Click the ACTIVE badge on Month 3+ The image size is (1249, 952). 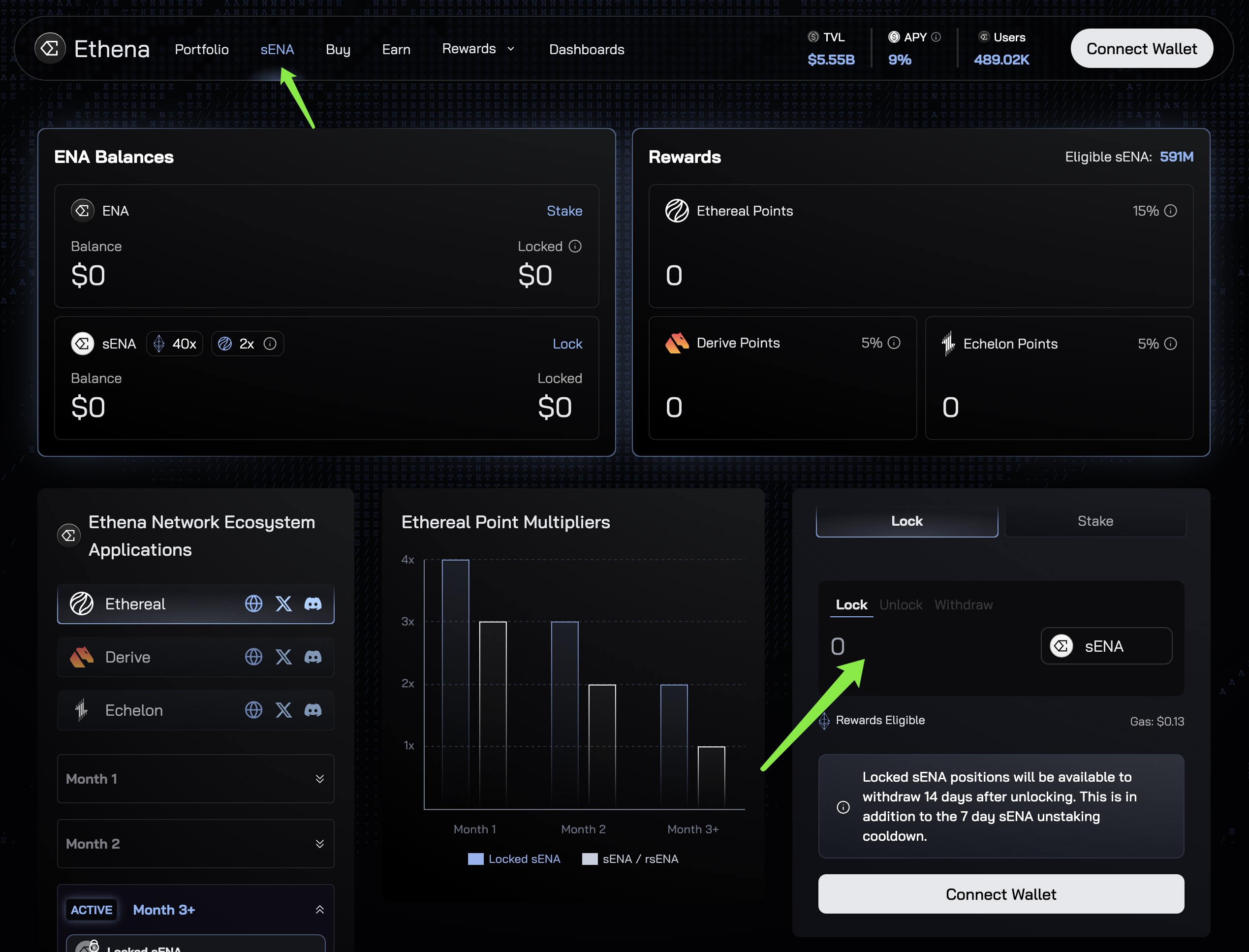tap(91, 910)
